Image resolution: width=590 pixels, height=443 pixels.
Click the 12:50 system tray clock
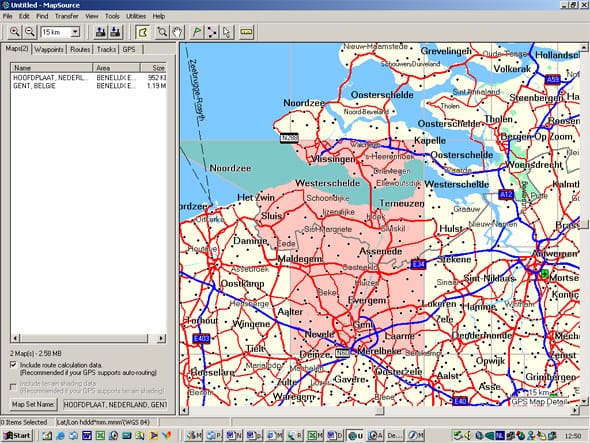click(573, 436)
